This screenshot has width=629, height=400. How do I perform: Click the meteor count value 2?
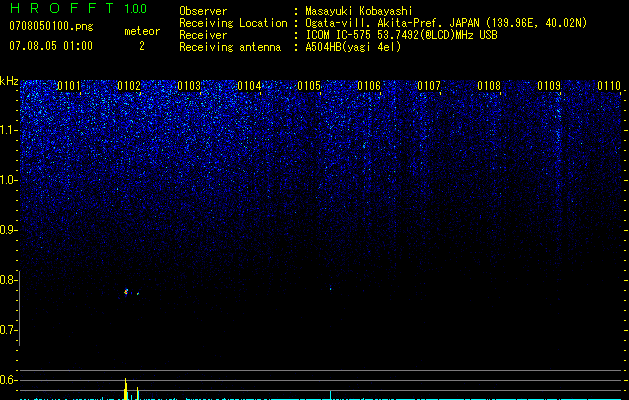(x=142, y=46)
